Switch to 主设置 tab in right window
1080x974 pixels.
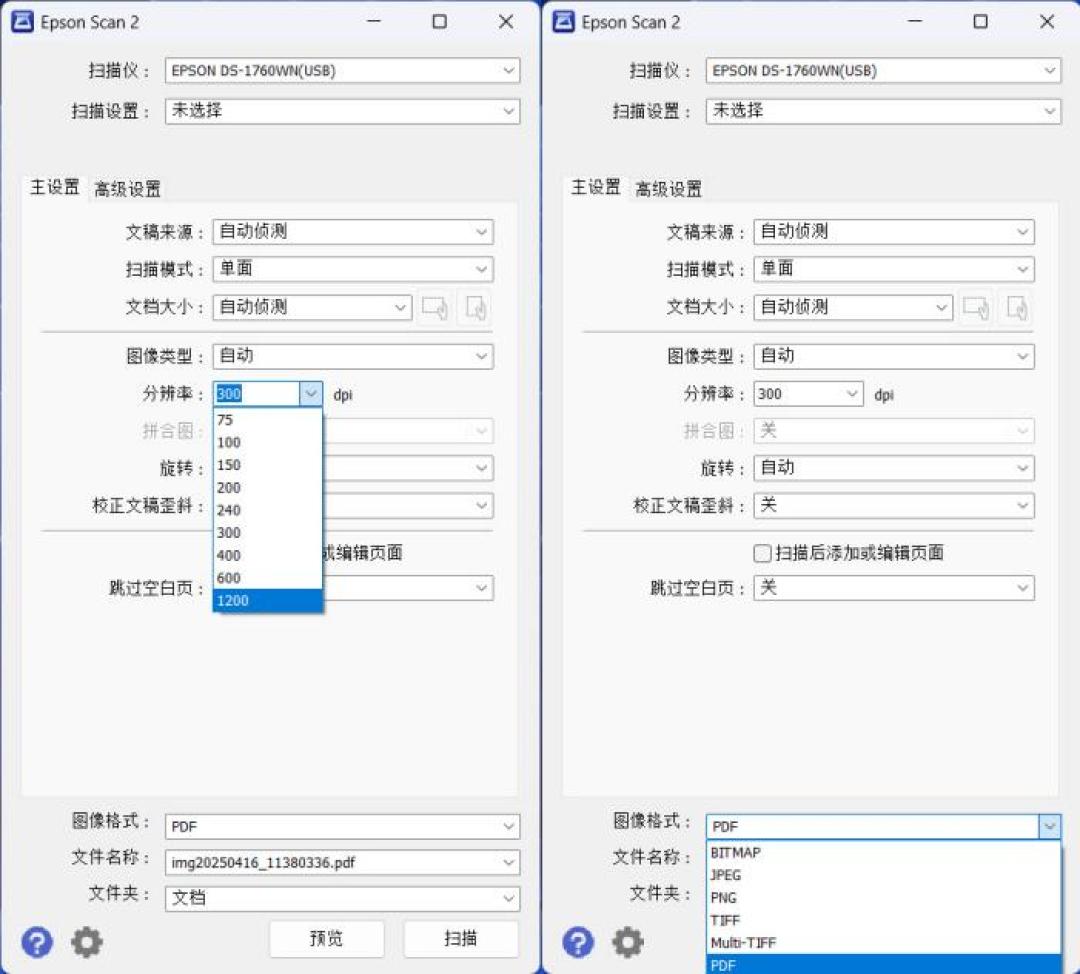596,187
